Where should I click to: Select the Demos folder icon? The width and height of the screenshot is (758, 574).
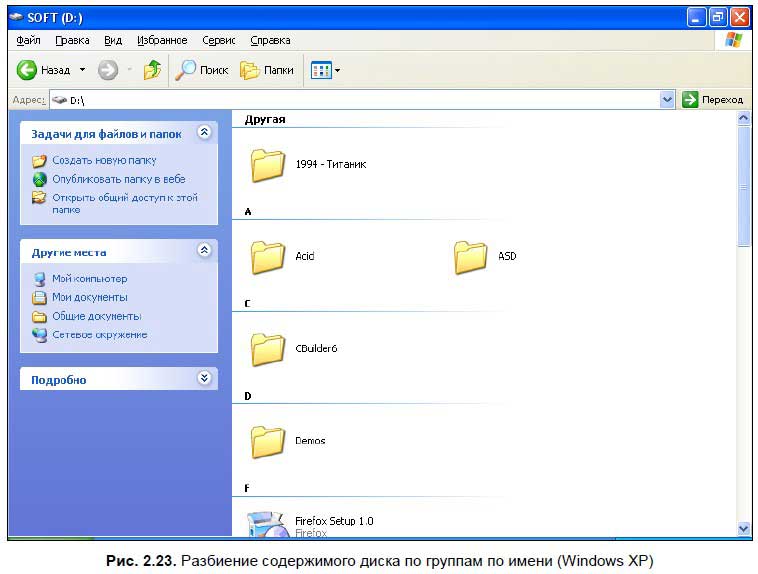pos(268,442)
